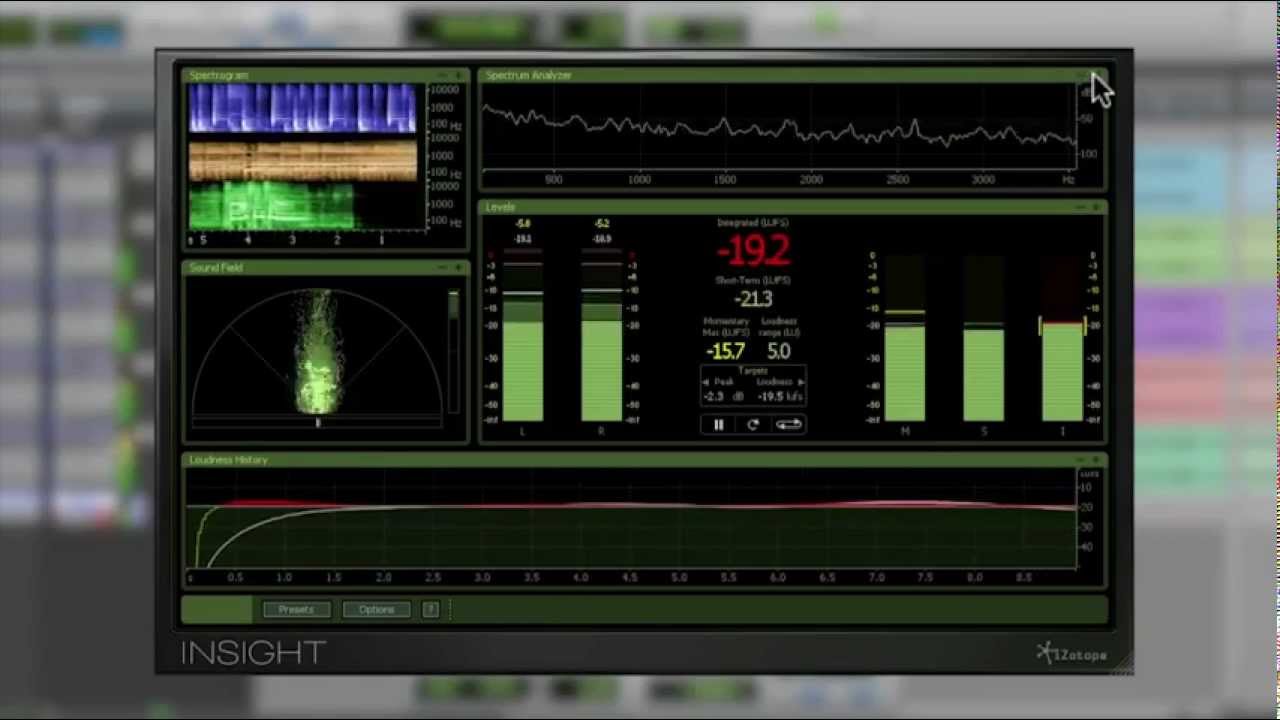Click the left channel L level meter
This screenshot has height=720, width=1280.
click(523, 335)
